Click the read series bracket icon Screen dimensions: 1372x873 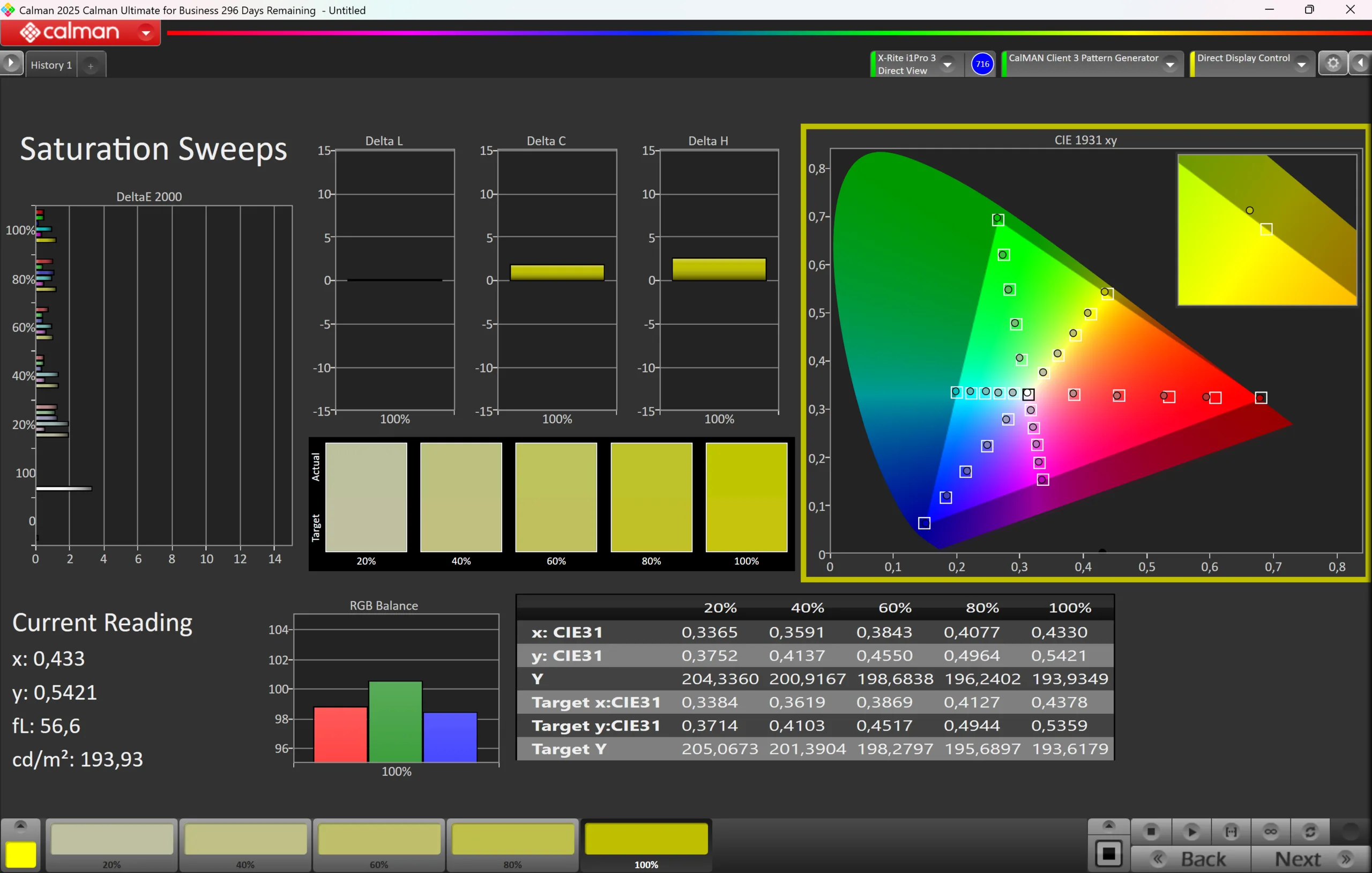pos(1231,831)
